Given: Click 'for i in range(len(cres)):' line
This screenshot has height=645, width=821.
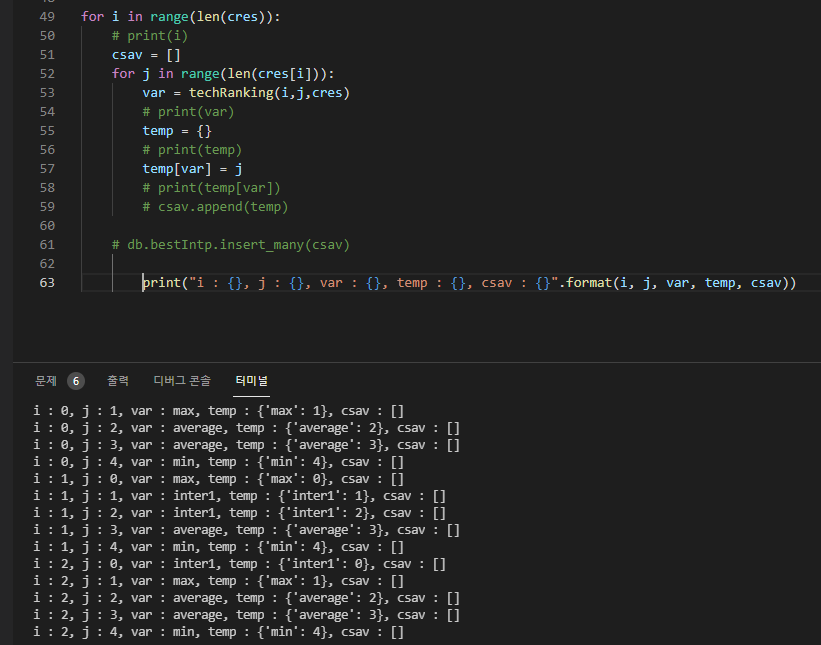Looking at the screenshot, I should point(181,17).
